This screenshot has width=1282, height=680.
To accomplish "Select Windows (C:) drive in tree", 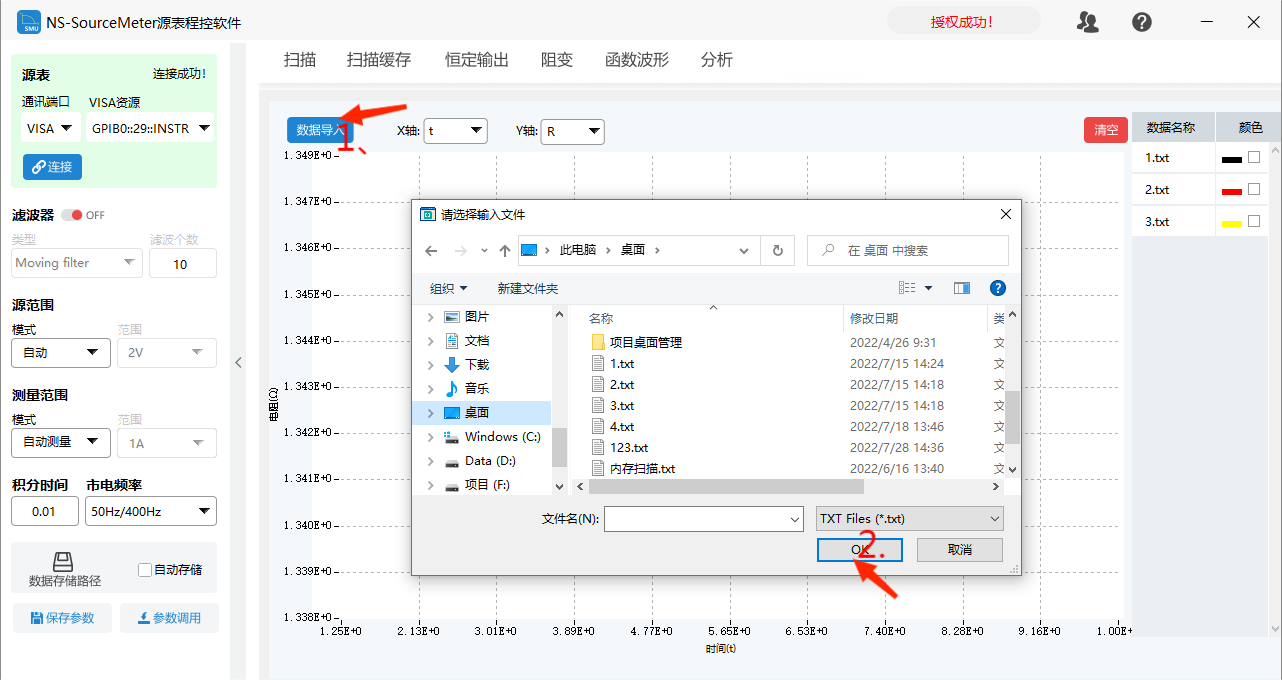I will (x=502, y=437).
